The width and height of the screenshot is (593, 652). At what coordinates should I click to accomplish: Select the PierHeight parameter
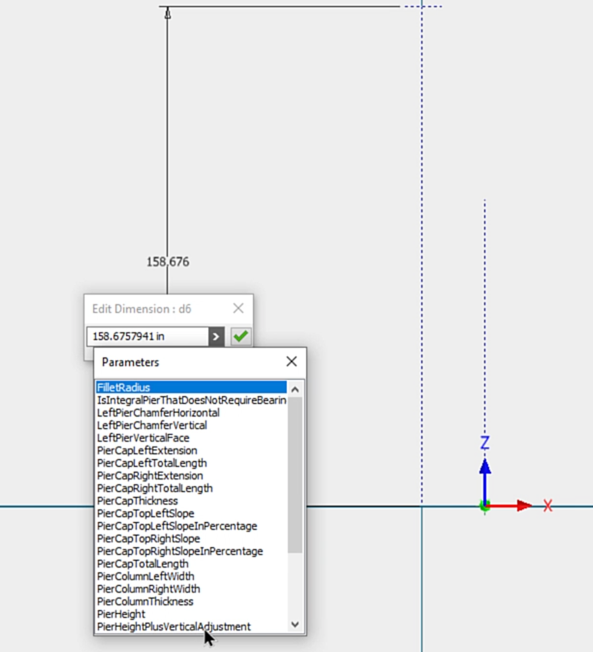191,614
